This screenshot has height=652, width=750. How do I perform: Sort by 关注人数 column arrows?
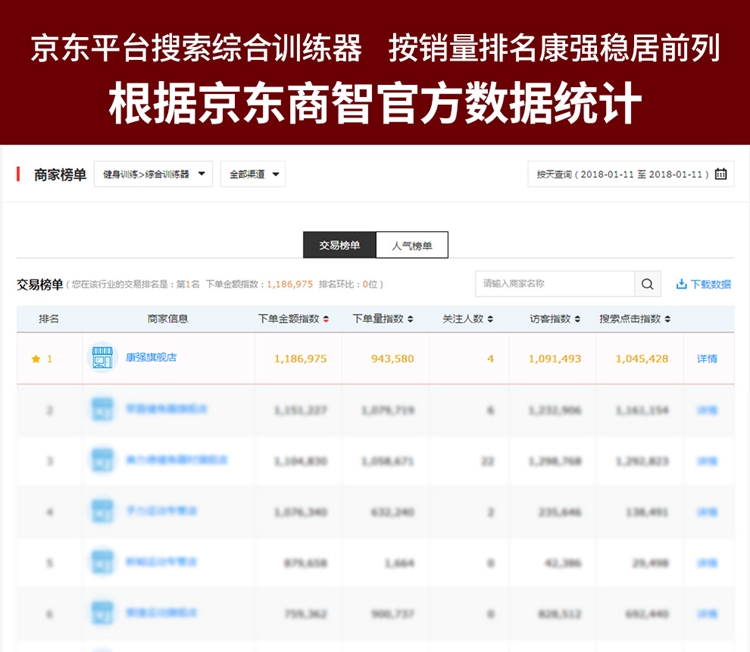[x=491, y=319]
